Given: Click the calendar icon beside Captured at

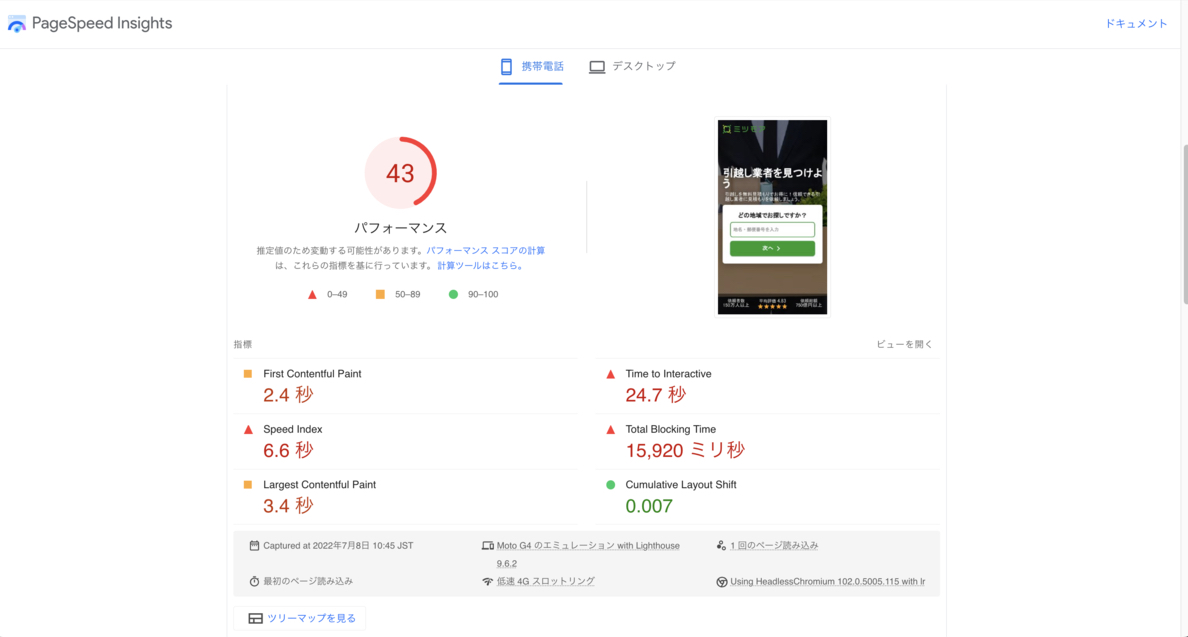Looking at the screenshot, I should click(x=255, y=545).
